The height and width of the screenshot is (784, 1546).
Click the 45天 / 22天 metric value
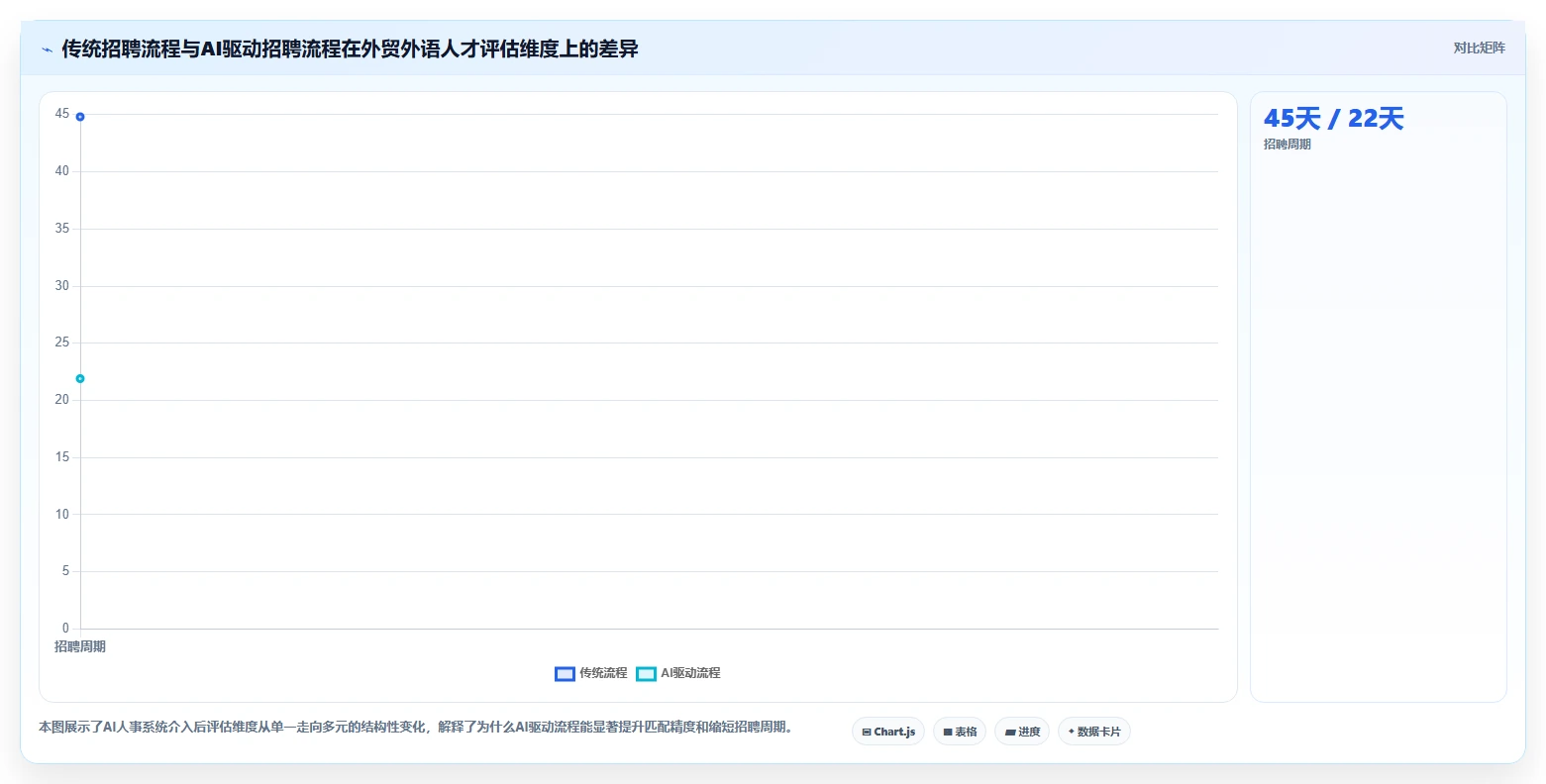point(1333,119)
